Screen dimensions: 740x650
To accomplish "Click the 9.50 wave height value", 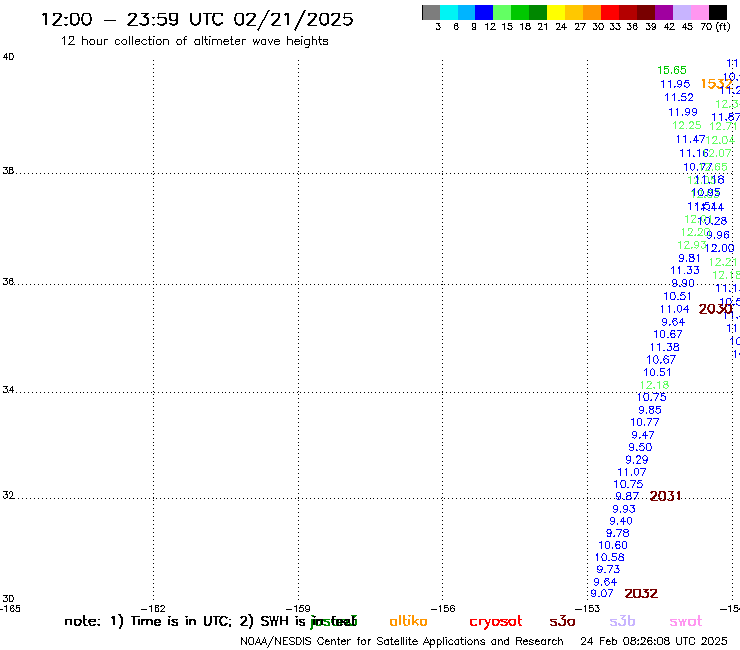I will [640, 447].
